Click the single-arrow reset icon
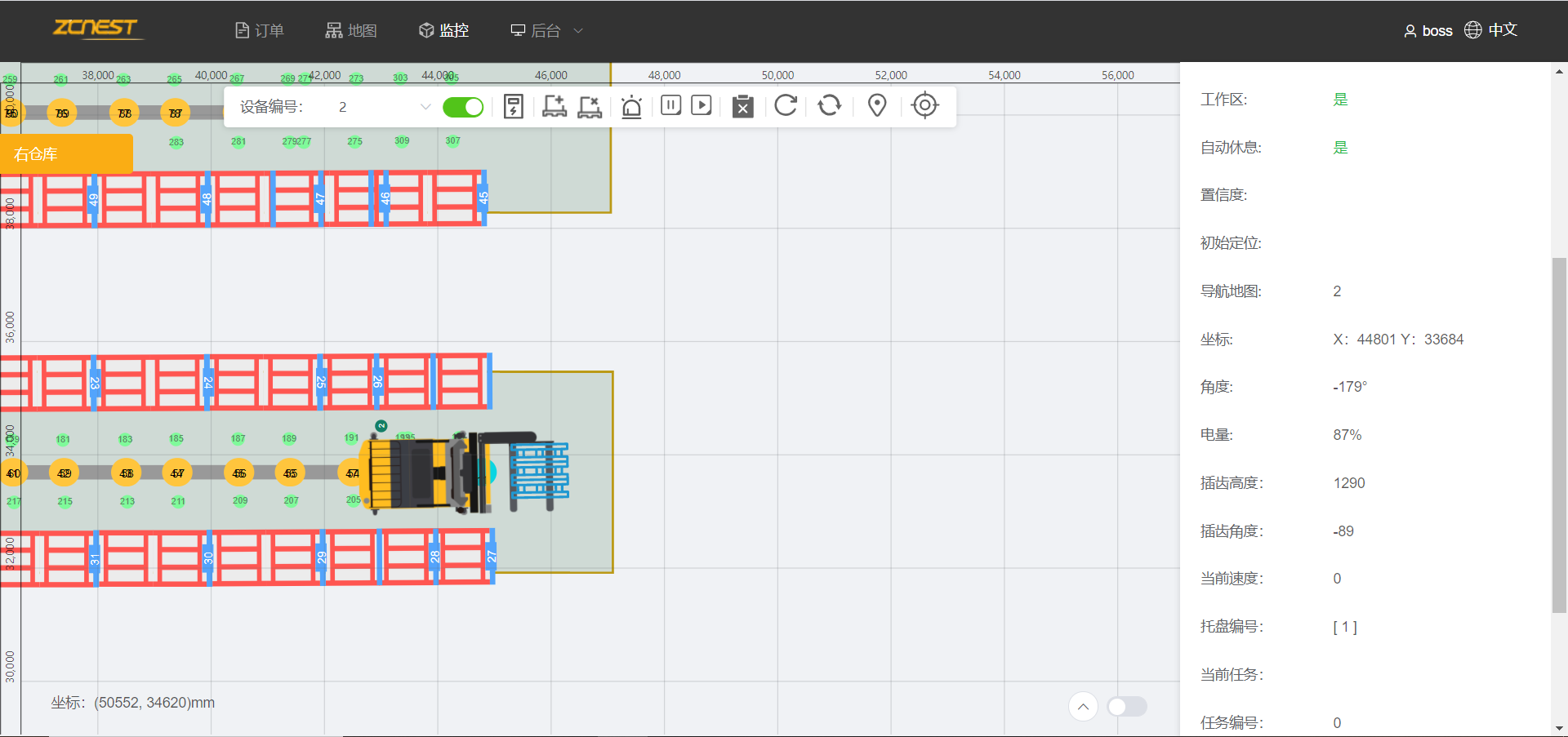This screenshot has height=737, width=1568. (x=786, y=105)
